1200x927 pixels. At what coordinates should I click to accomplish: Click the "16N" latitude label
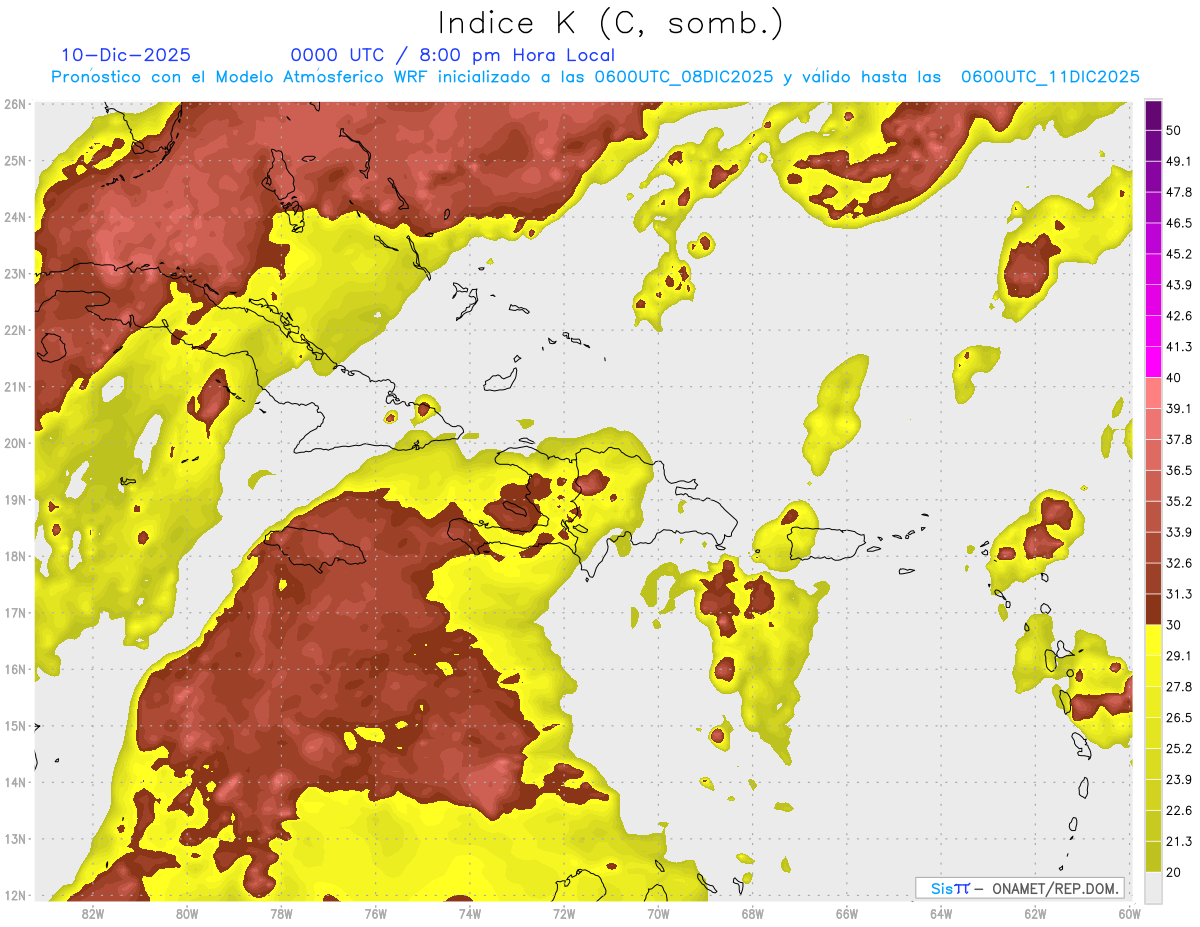tap(15, 669)
